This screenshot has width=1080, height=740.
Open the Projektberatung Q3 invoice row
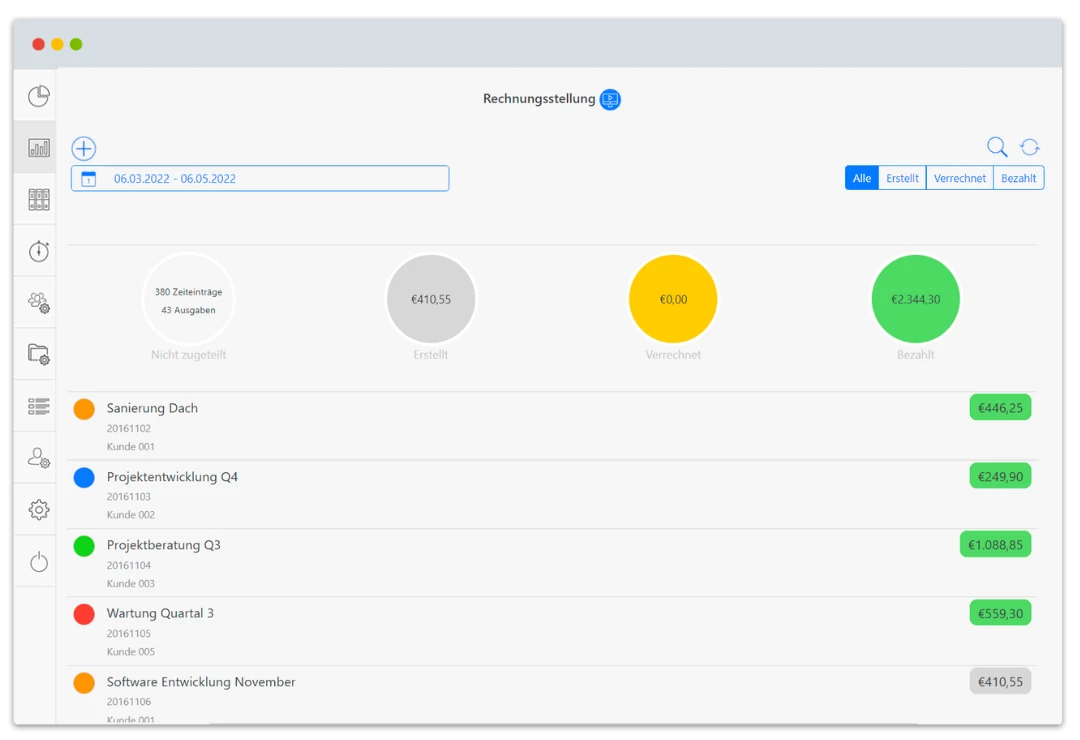(552, 563)
